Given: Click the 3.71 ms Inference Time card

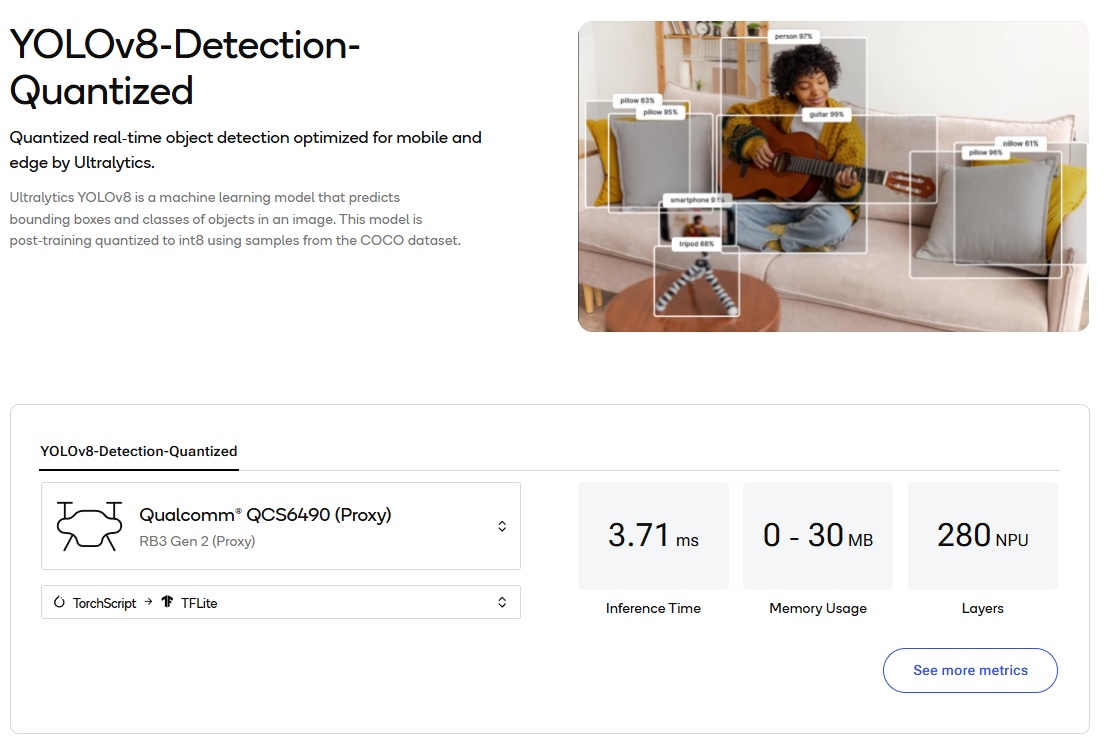Looking at the screenshot, I should click(x=653, y=536).
